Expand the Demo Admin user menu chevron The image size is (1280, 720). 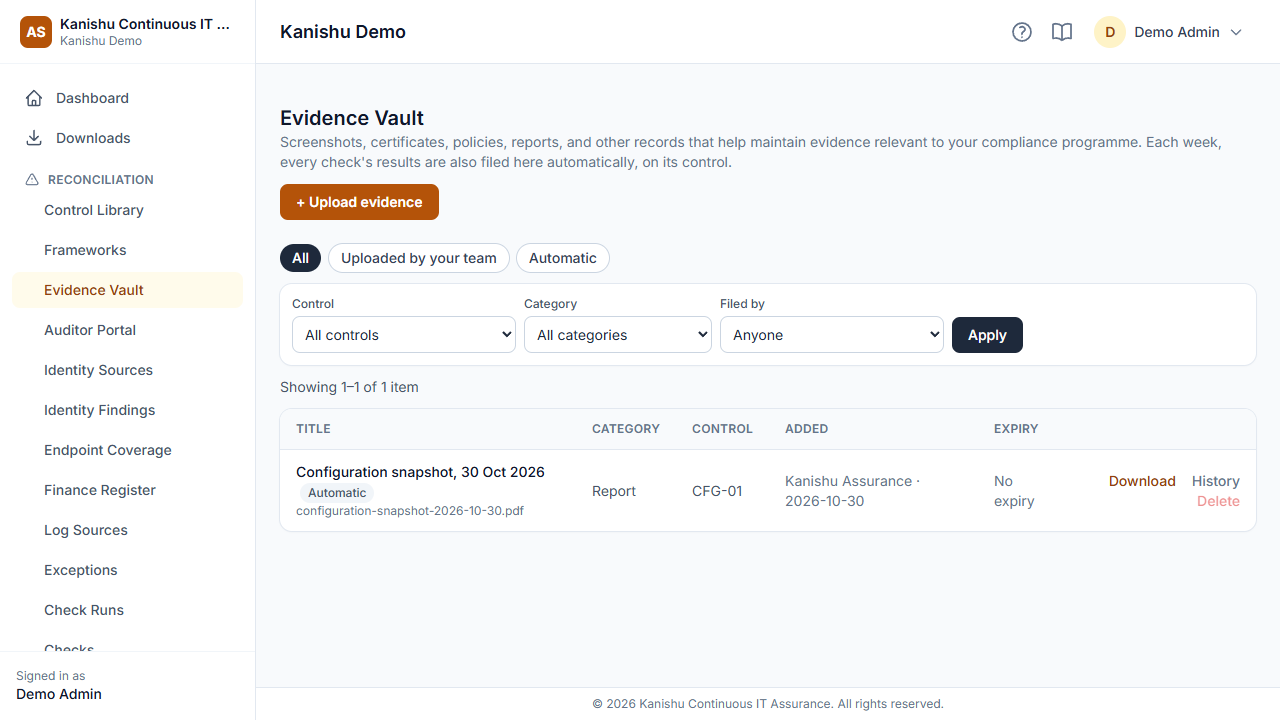pyautogui.click(x=1236, y=32)
